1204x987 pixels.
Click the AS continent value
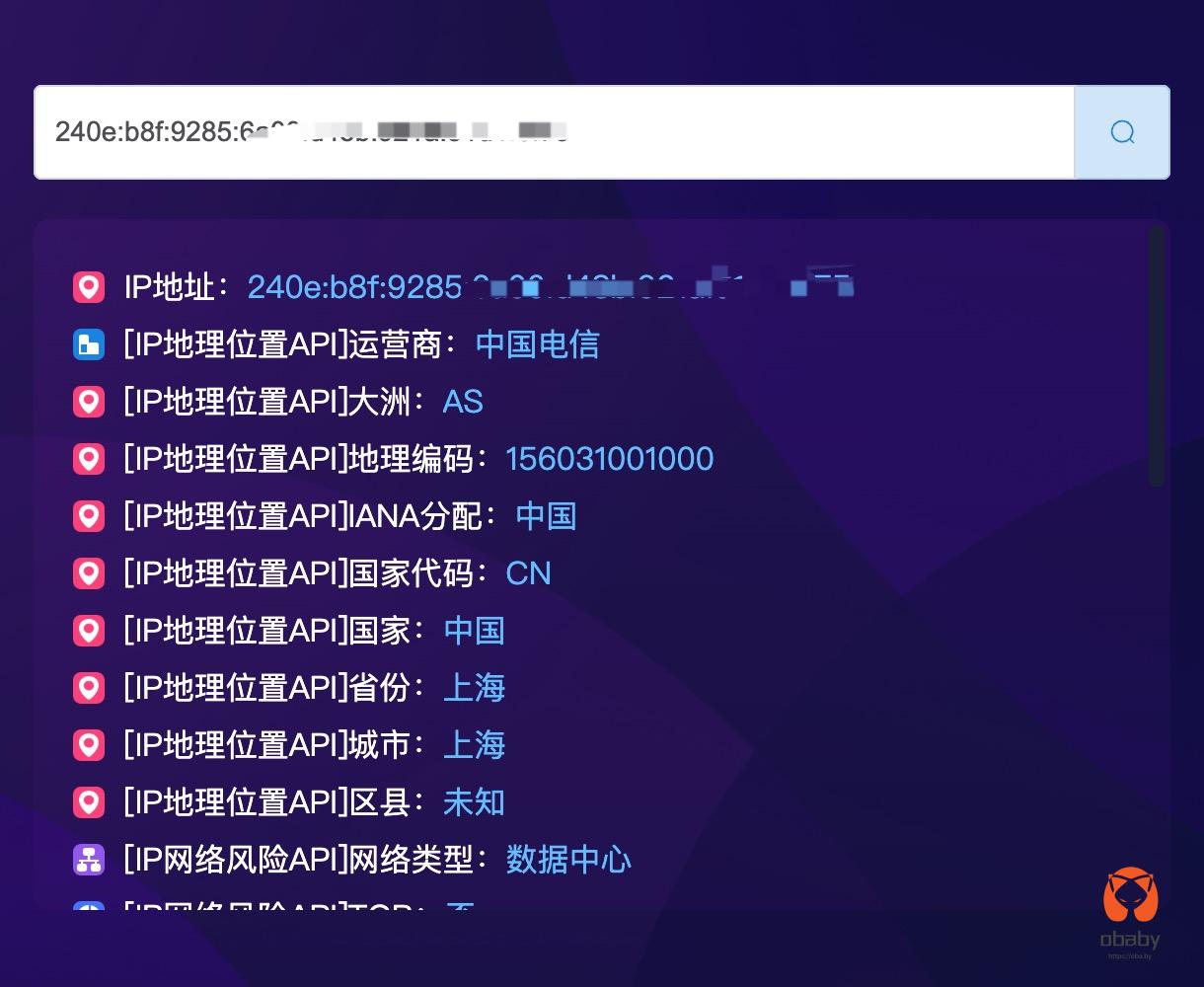[463, 402]
